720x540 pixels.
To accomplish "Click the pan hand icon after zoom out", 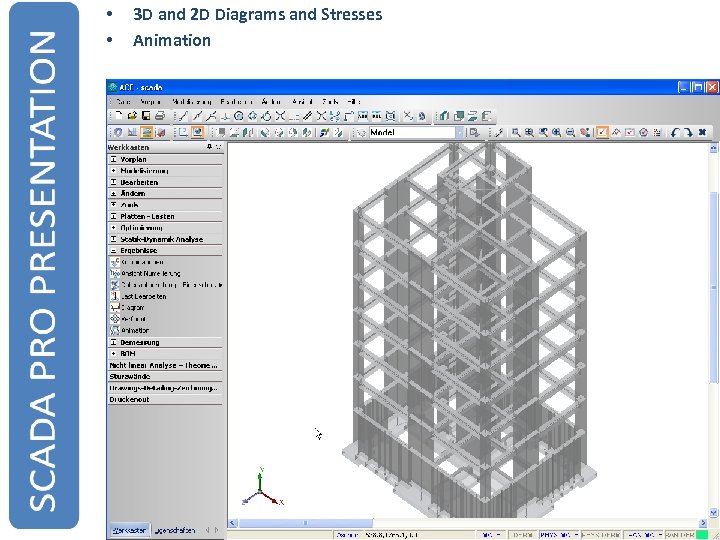I will tap(584, 133).
